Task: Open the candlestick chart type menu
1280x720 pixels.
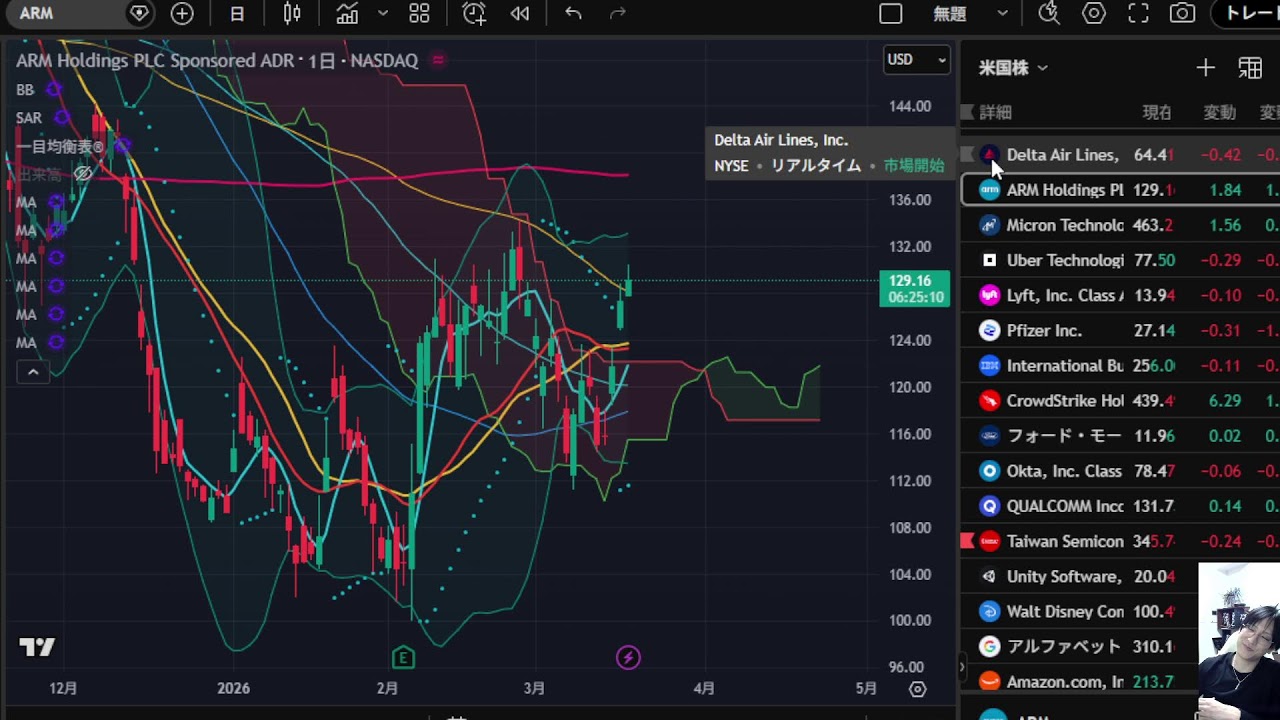Action: 292,14
